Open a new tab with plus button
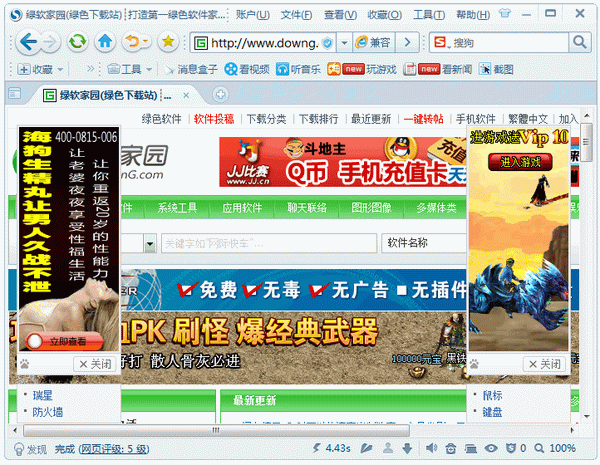The width and height of the screenshot is (600, 465). [x=220, y=94]
